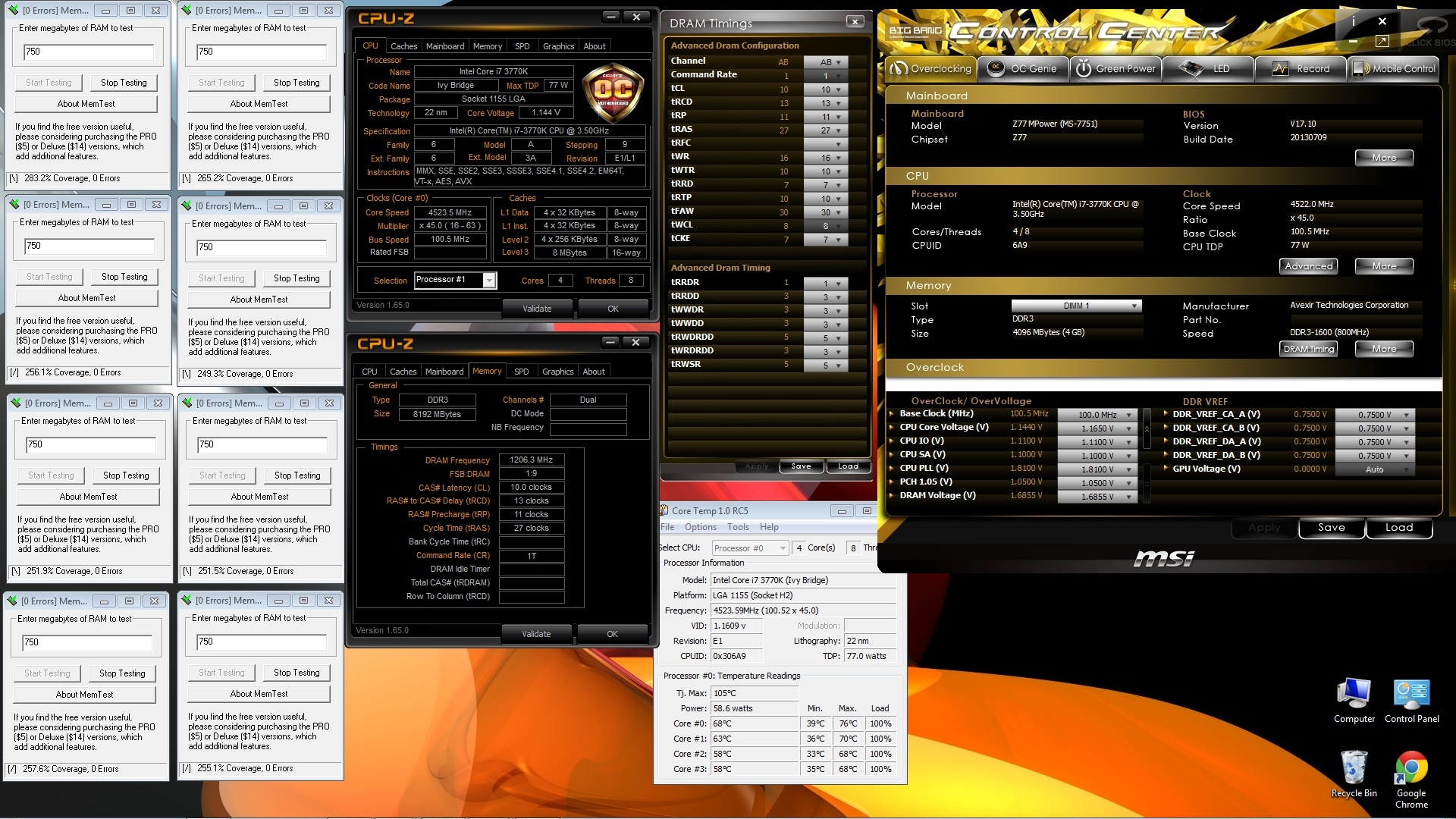Switch to the OC Genie tab
Screen dimensions: 1456x819
point(1023,68)
